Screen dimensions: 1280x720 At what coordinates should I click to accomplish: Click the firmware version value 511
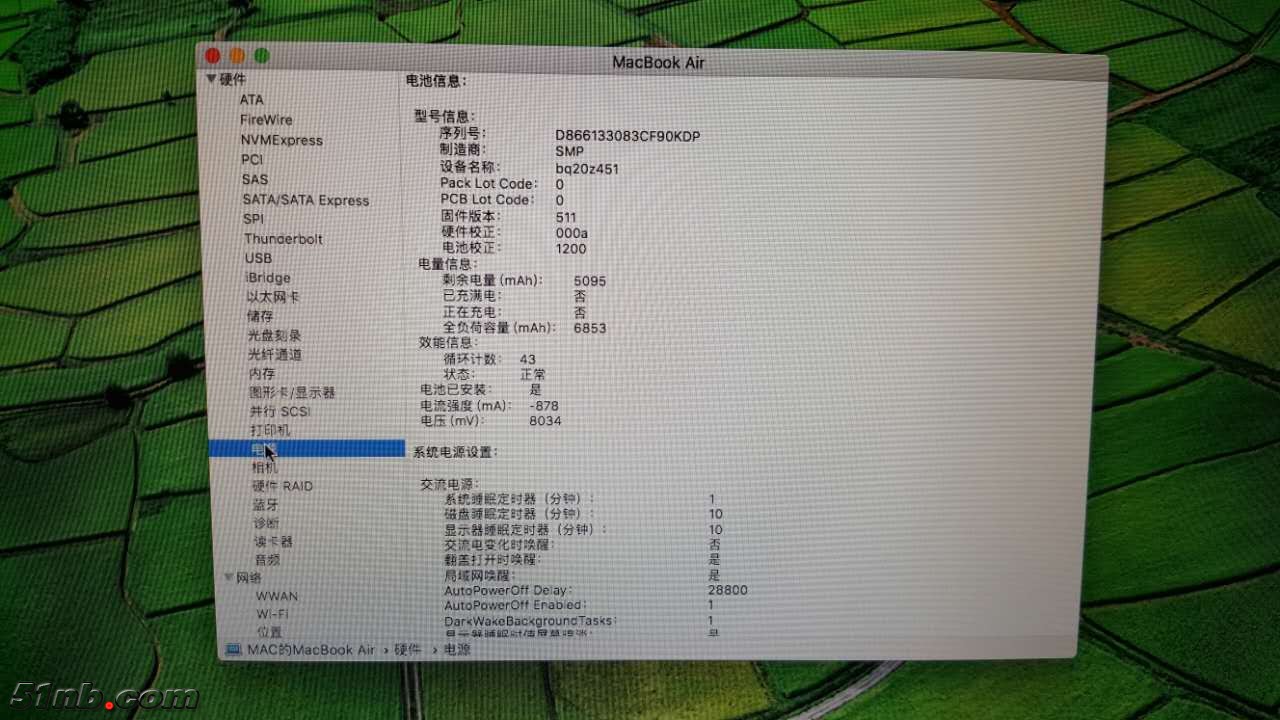[x=566, y=217]
